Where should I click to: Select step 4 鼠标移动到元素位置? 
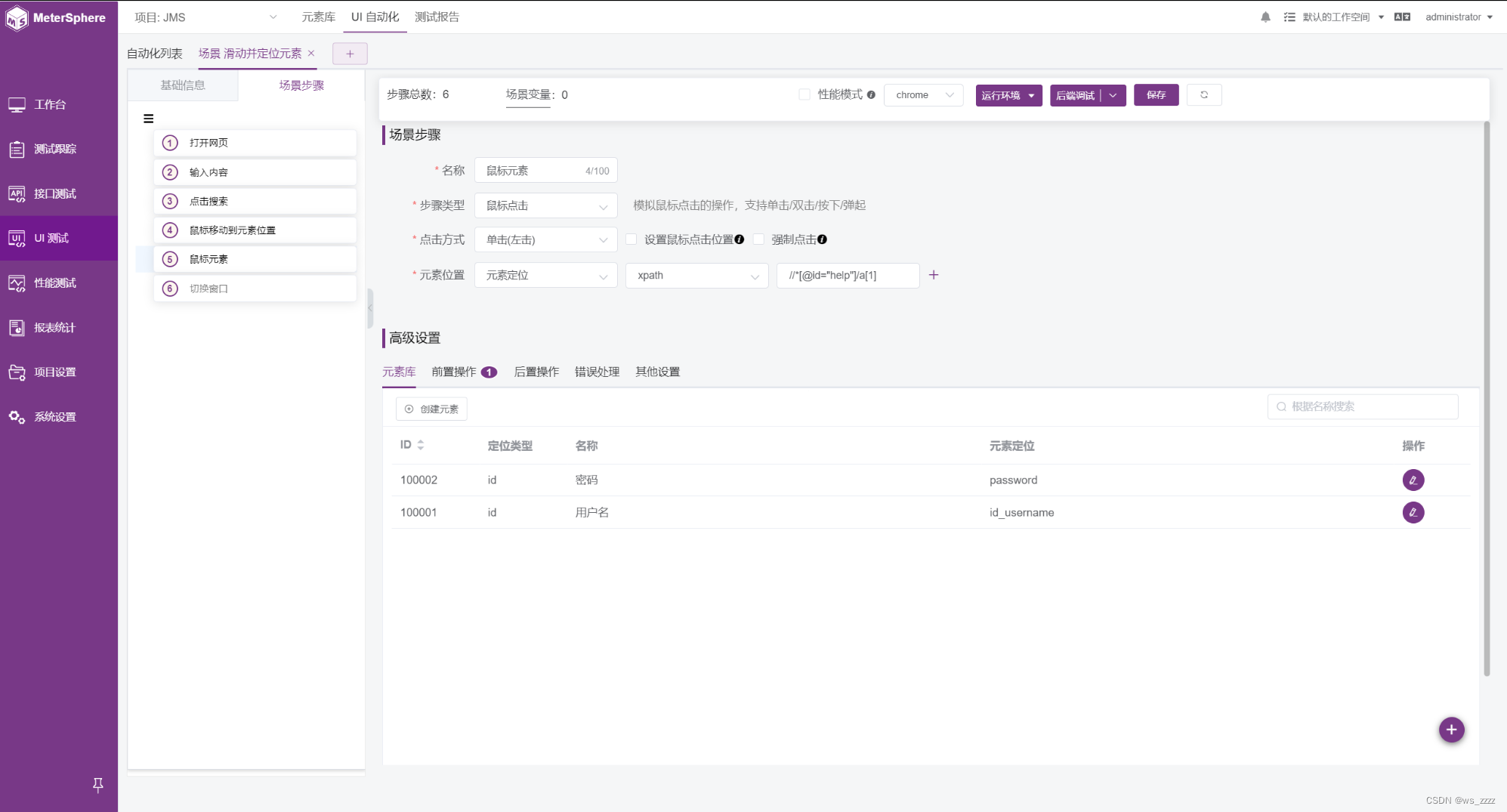(x=255, y=230)
